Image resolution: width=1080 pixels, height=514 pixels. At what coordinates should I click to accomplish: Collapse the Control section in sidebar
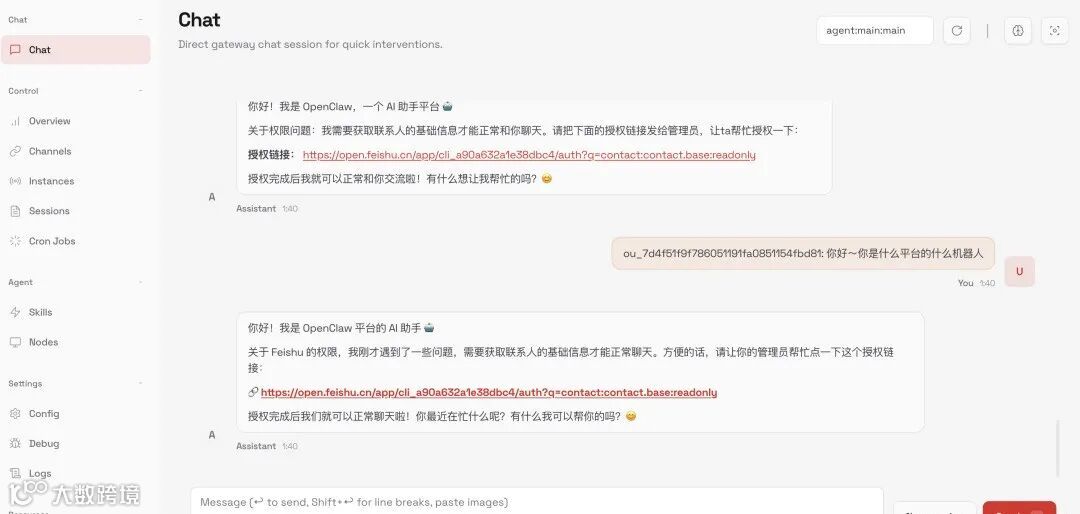141,91
